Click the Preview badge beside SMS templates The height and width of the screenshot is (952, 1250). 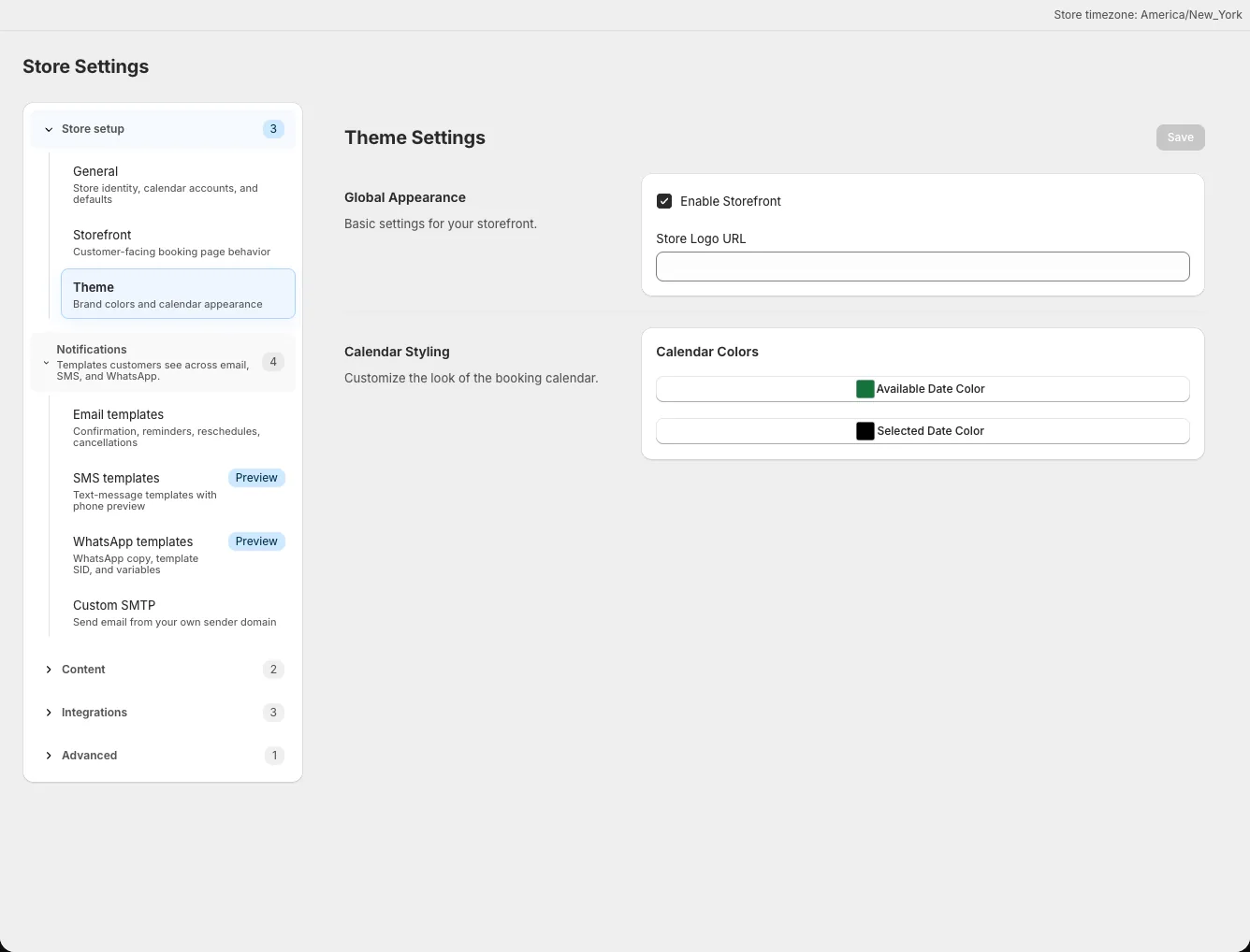pos(256,478)
